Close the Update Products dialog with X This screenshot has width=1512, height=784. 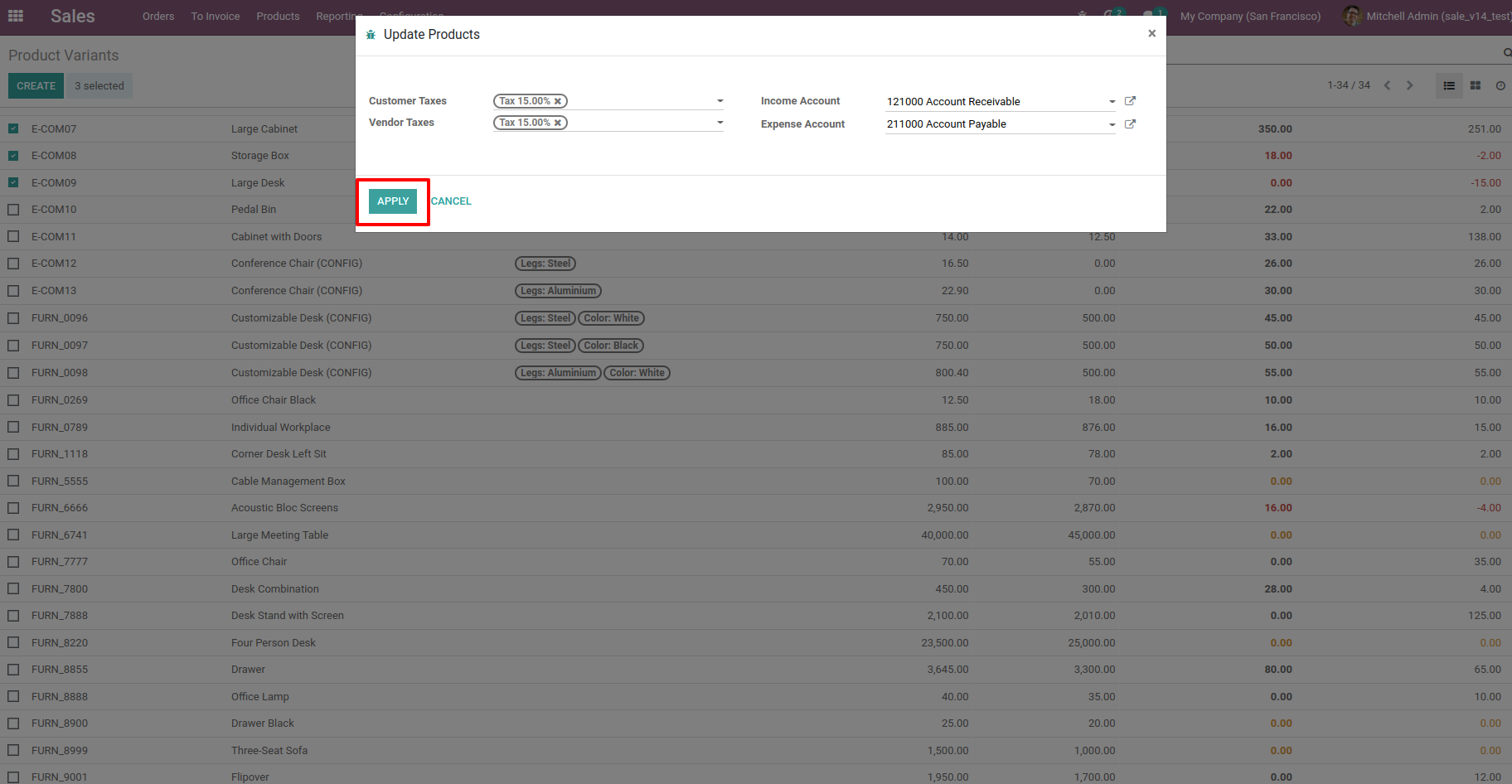pyautogui.click(x=1151, y=33)
